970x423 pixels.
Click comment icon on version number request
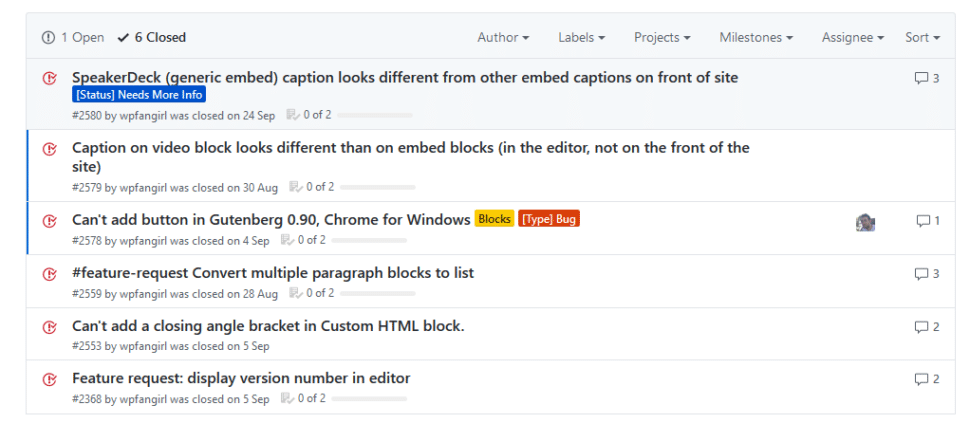[x=922, y=379]
